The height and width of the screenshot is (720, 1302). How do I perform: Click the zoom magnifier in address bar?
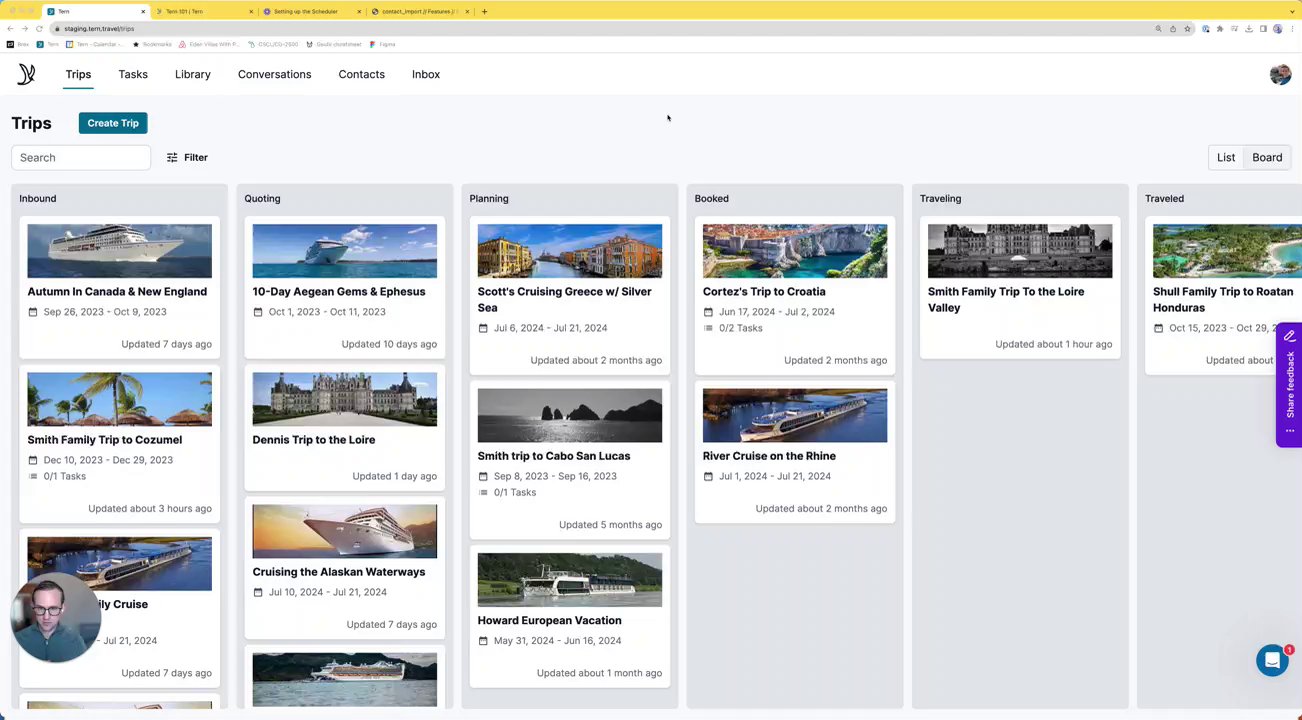pos(1159,29)
